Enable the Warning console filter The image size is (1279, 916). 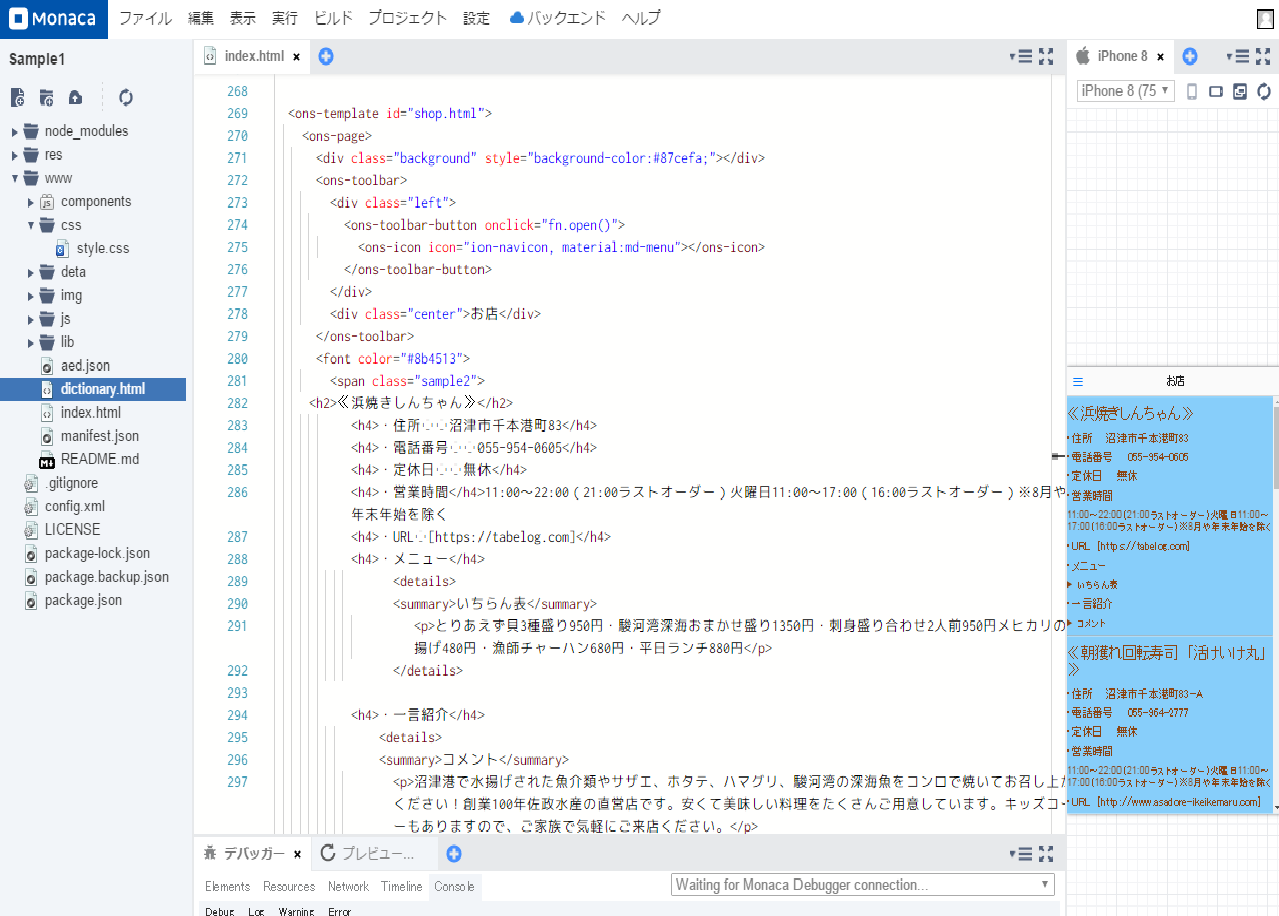tap(296, 911)
